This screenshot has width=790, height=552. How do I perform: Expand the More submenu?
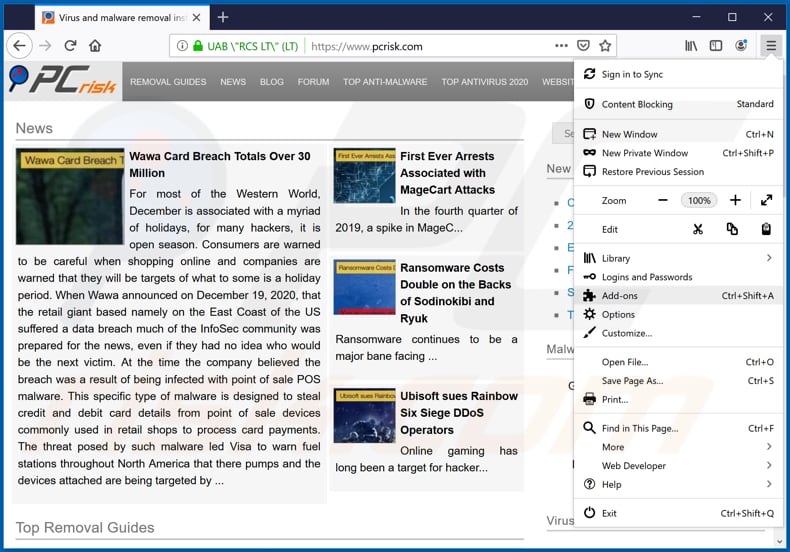(678, 447)
